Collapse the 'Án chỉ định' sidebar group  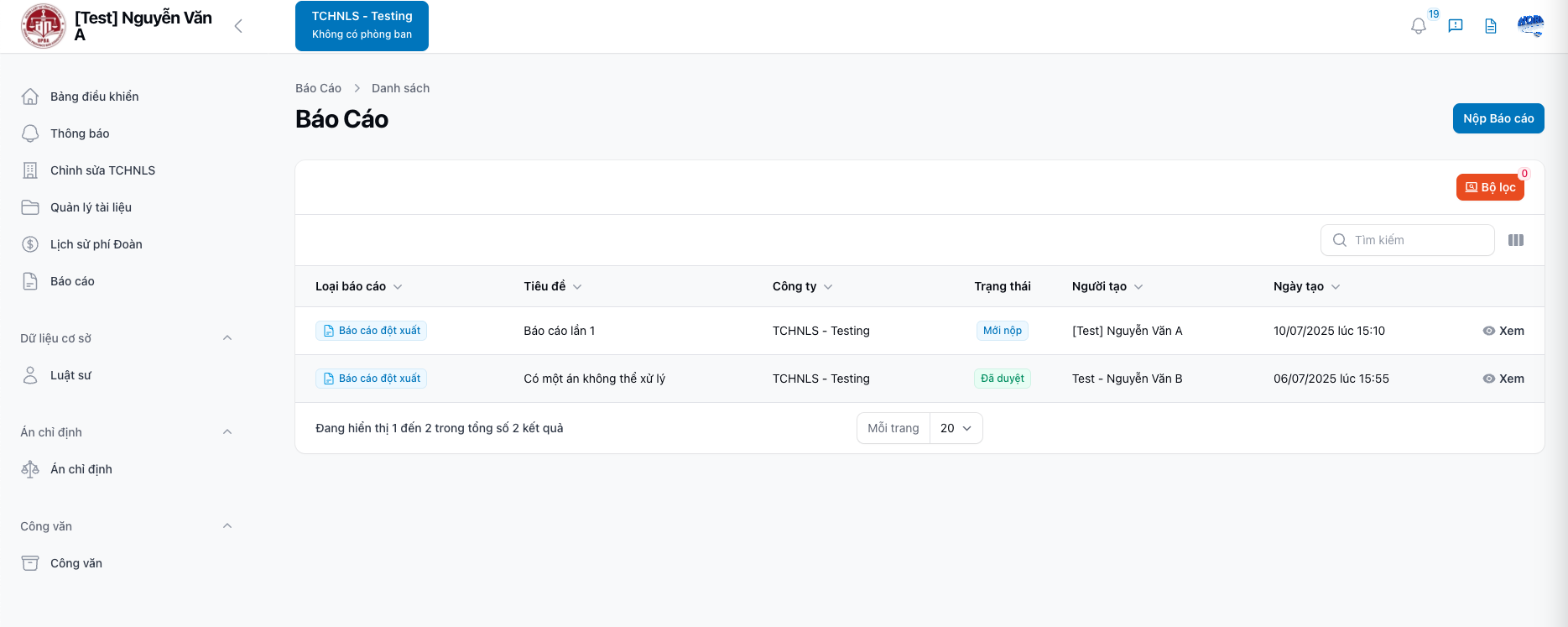click(227, 432)
